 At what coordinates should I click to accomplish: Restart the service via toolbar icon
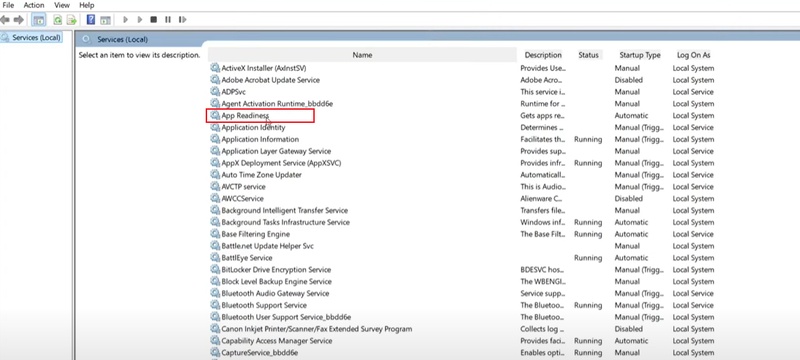(x=182, y=20)
